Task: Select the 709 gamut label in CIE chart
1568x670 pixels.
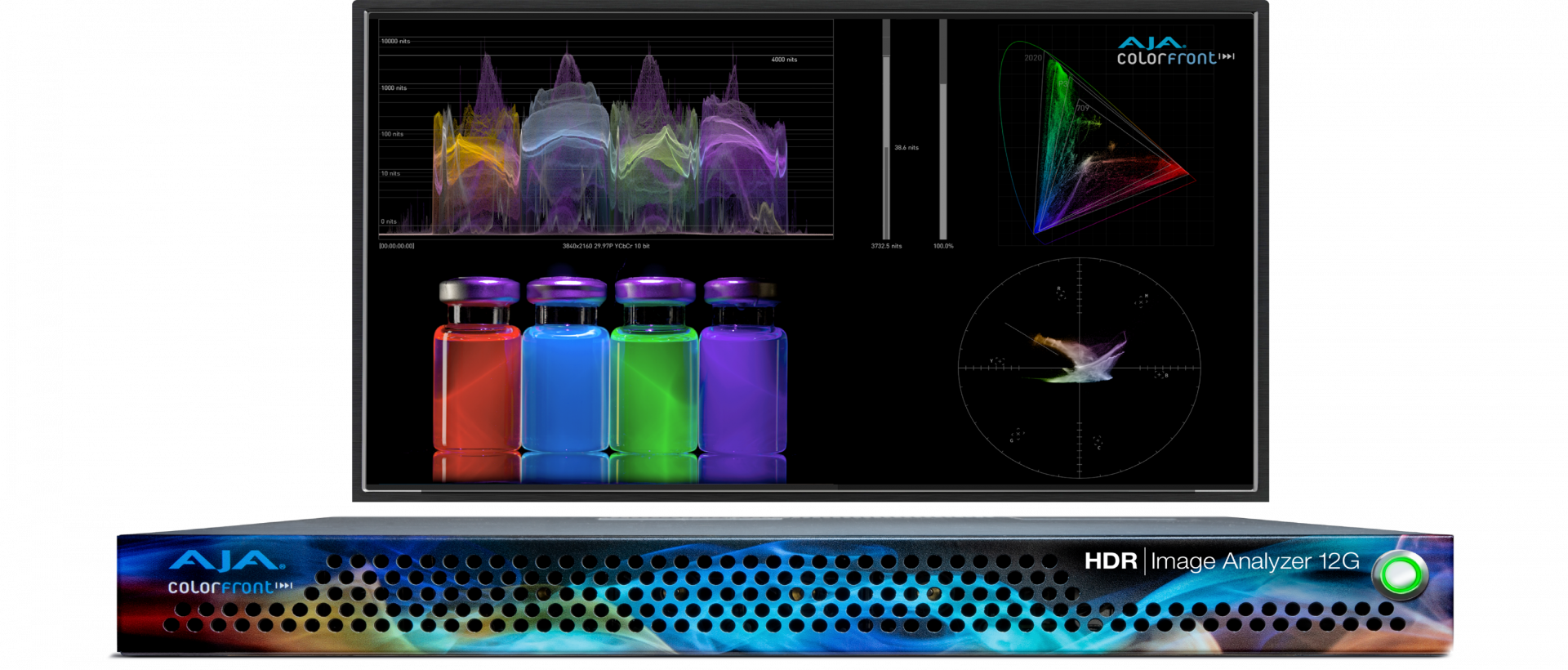Action: click(1082, 108)
